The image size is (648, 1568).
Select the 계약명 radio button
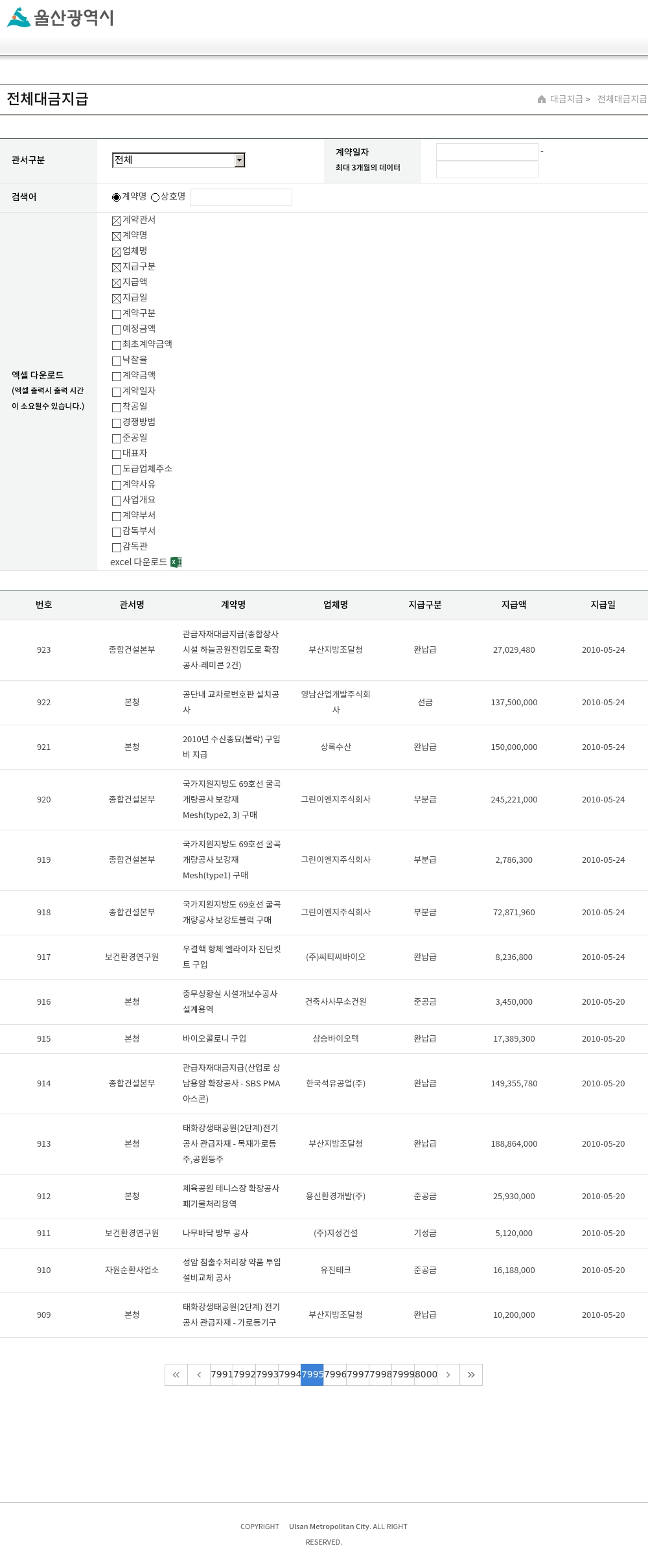pyautogui.click(x=116, y=197)
